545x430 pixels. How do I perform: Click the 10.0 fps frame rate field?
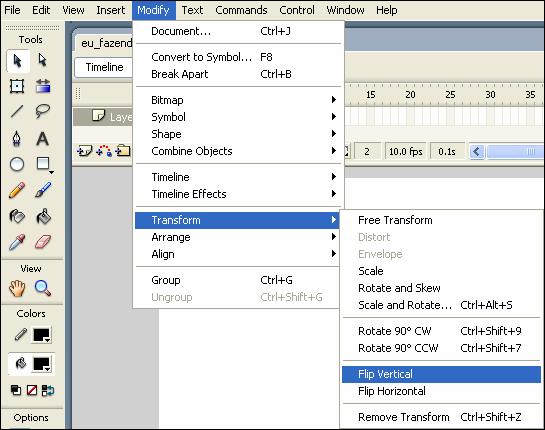click(406, 152)
